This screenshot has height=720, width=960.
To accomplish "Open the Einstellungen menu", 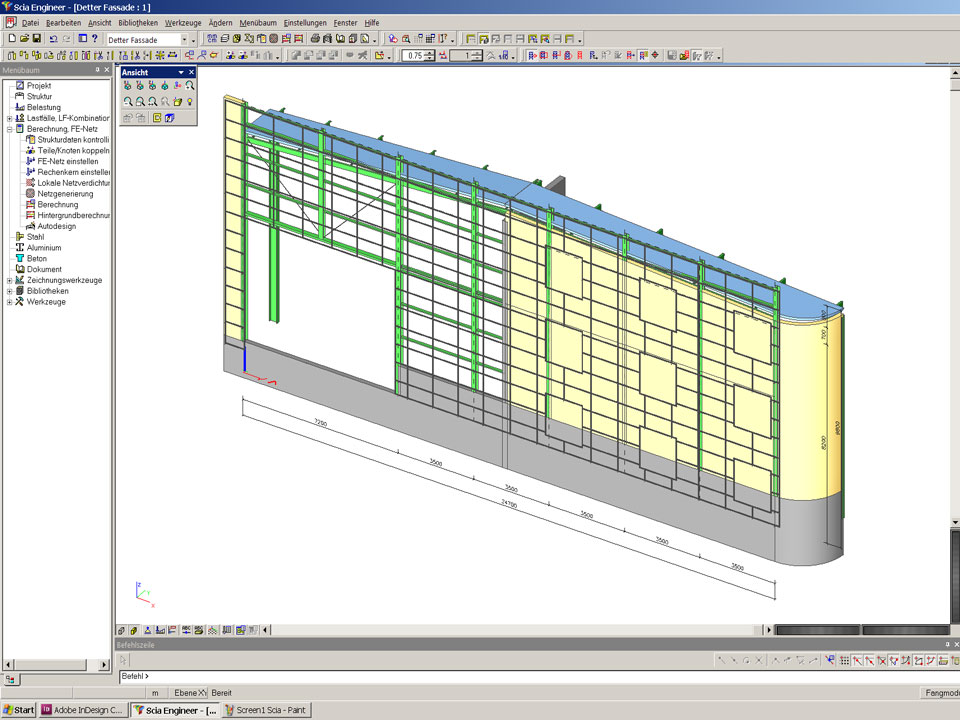I will coord(305,22).
